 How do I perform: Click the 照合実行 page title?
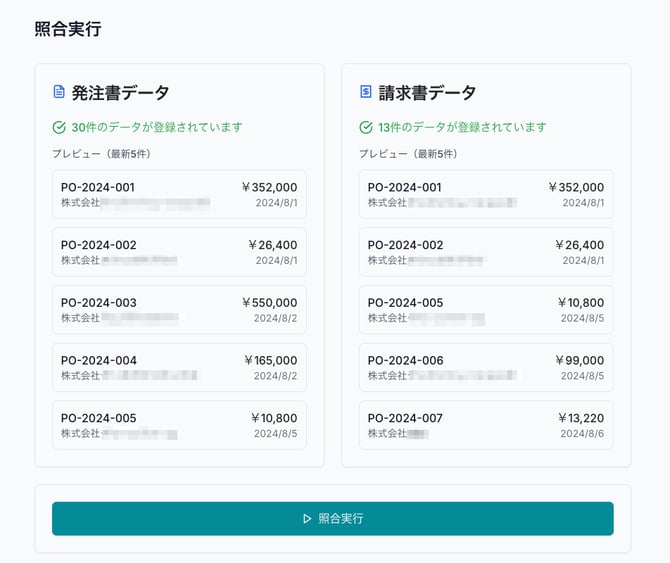pos(68,29)
